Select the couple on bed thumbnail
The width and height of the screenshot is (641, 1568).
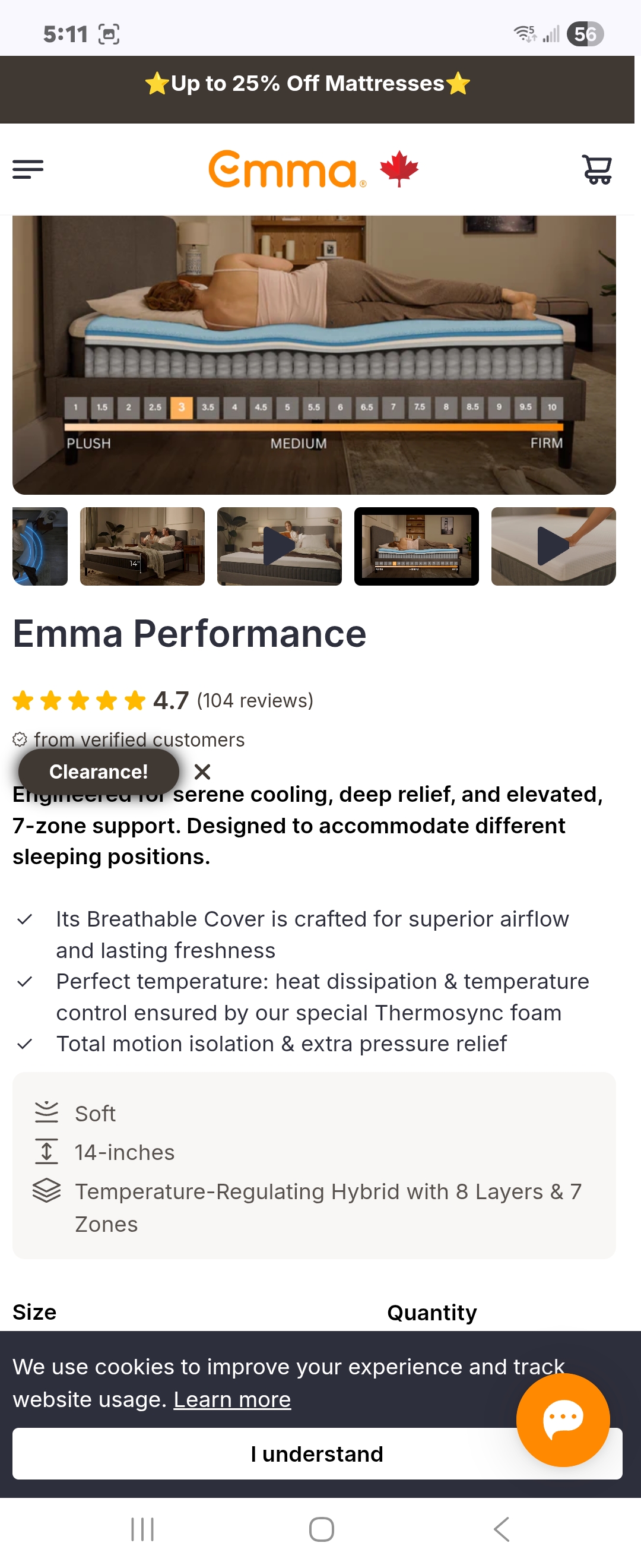coord(142,546)
